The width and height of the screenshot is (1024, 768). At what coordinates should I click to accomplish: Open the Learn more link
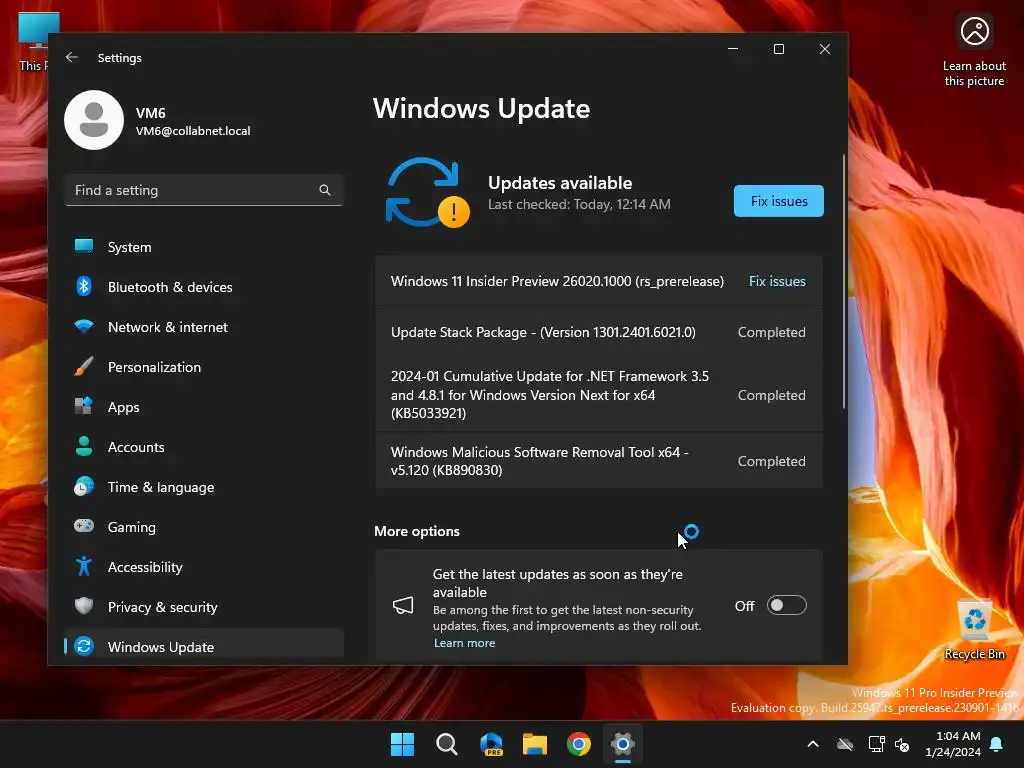pos(464,643)
